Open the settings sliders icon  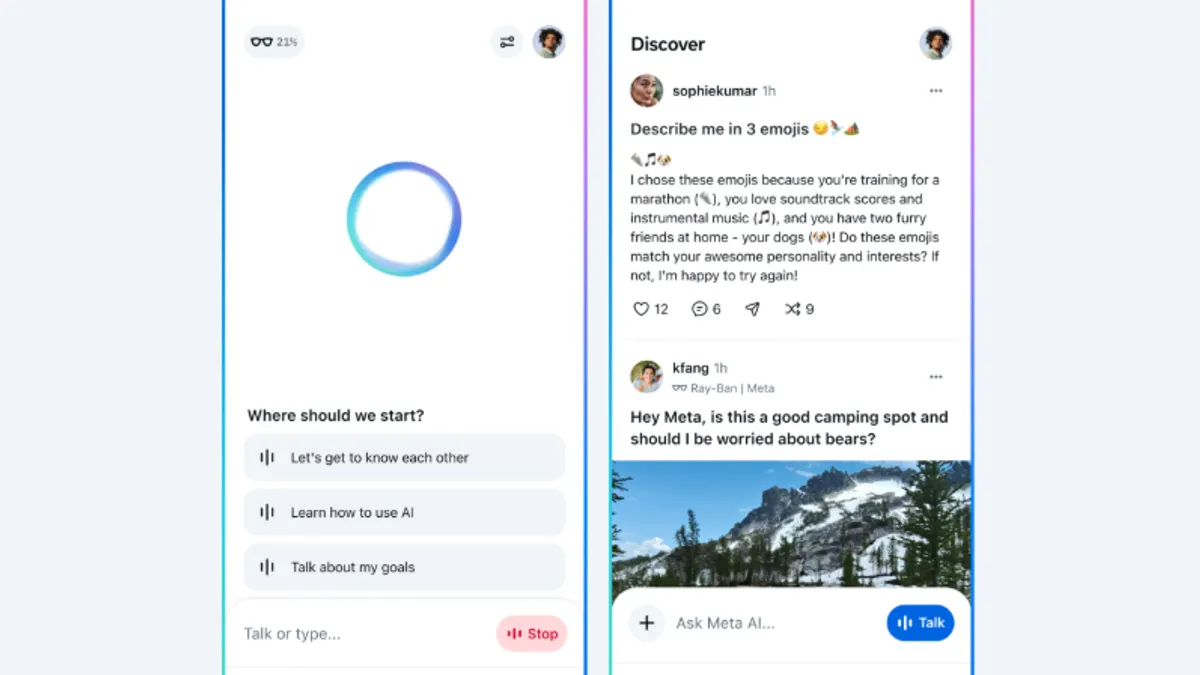pos(507,42)
